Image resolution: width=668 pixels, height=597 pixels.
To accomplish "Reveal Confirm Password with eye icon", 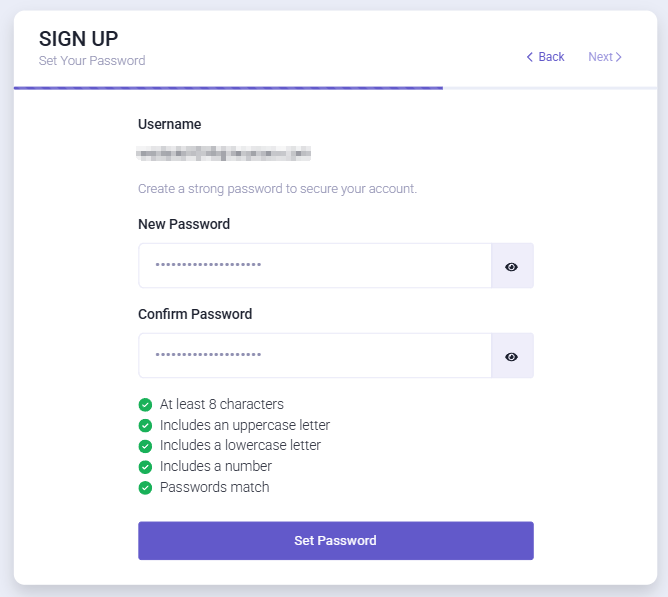I will point(512,357).
